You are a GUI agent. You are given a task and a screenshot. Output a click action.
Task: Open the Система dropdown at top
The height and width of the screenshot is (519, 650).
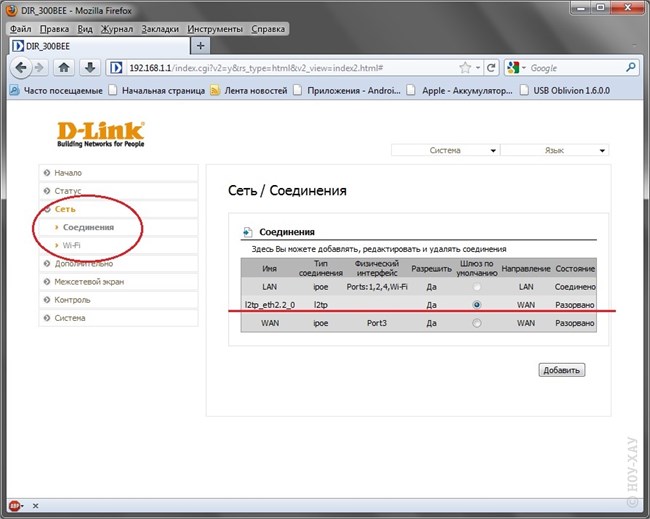[445, 150]
